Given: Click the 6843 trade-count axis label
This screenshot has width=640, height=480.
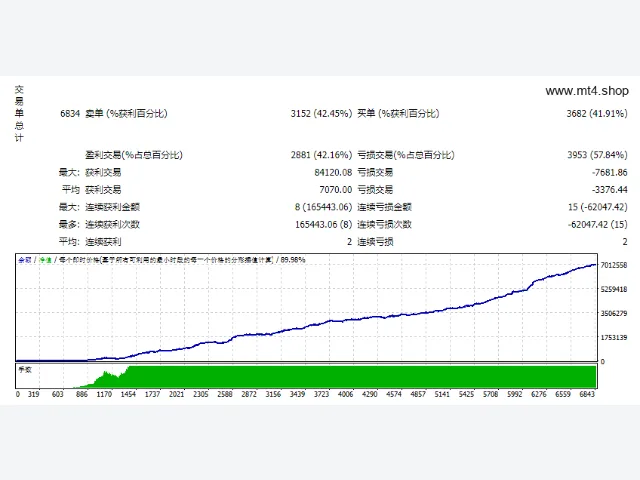Looking at the screenshot, I should click(587, 394).
